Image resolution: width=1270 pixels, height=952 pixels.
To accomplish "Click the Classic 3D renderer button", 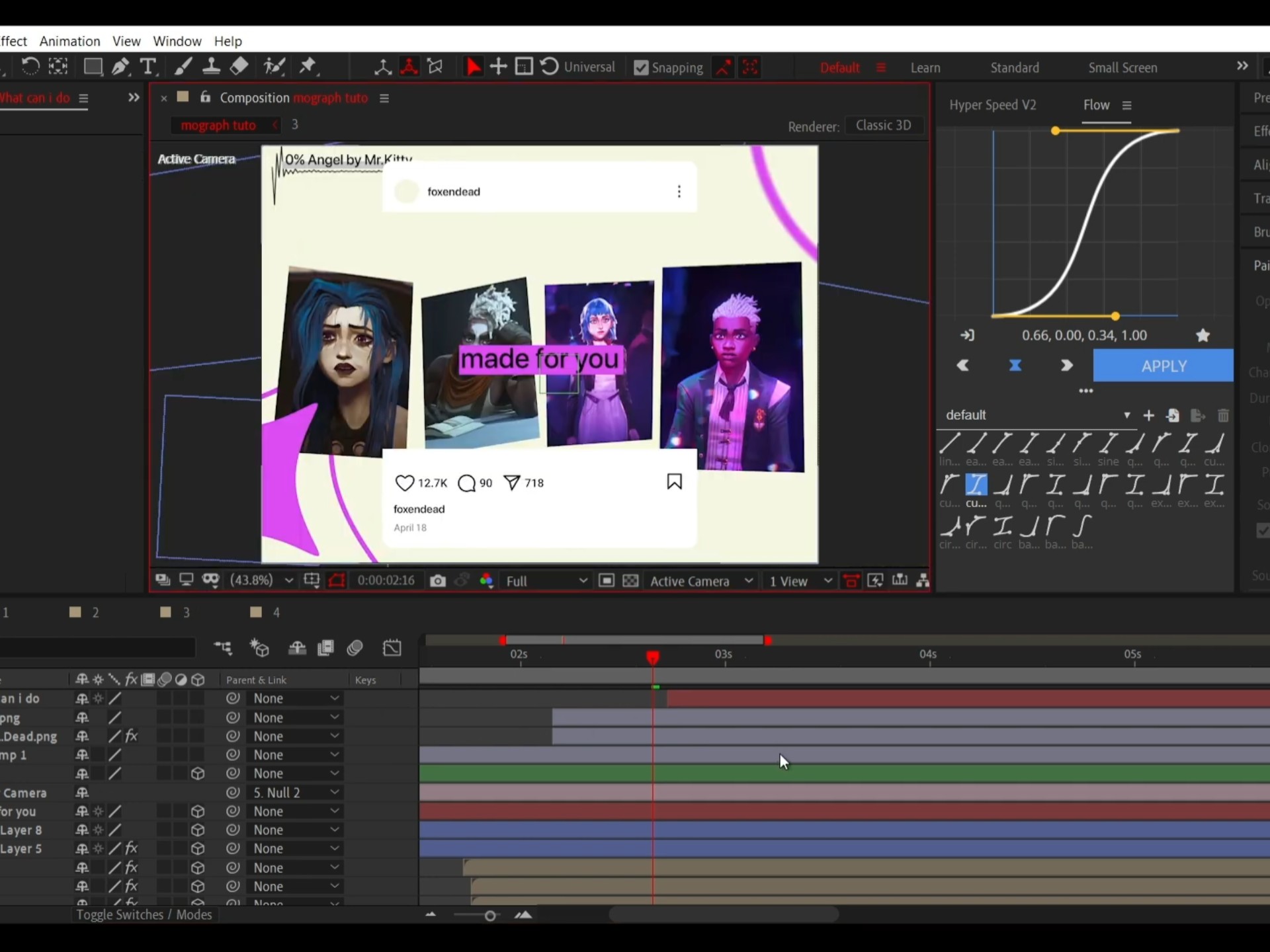I will point(883,125).
